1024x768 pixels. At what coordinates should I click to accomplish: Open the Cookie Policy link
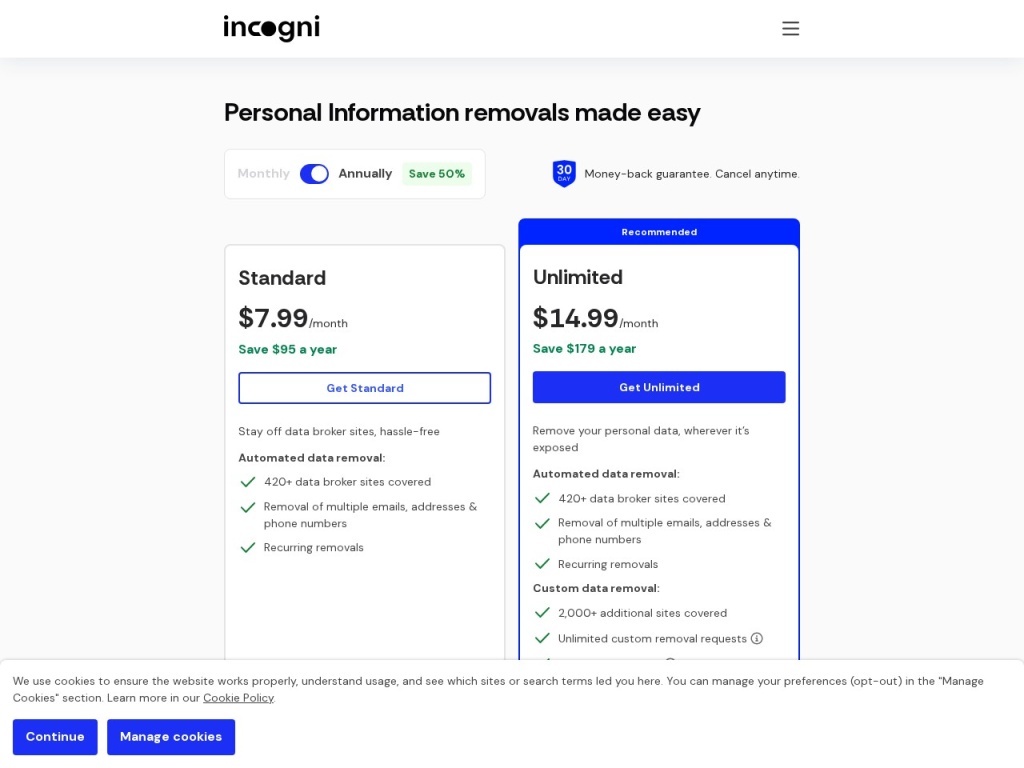[x=238, y=697]
